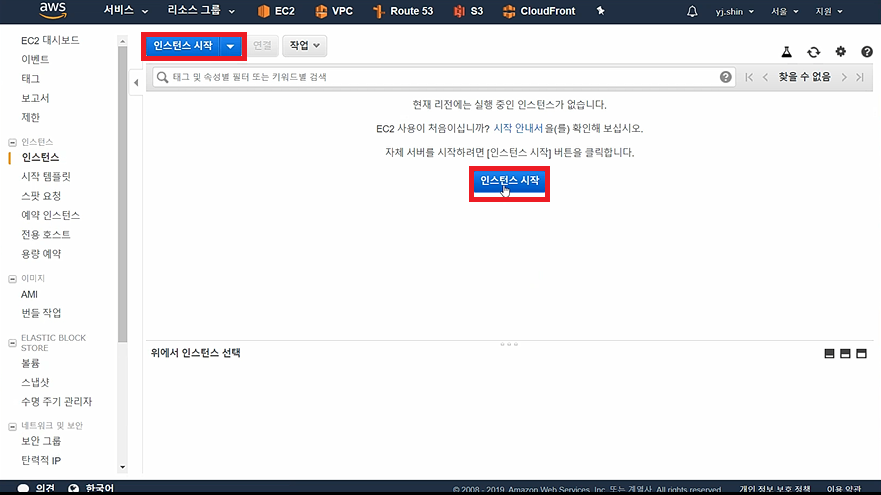Open CloudFront shortcut in top bar

pos(539,11)
